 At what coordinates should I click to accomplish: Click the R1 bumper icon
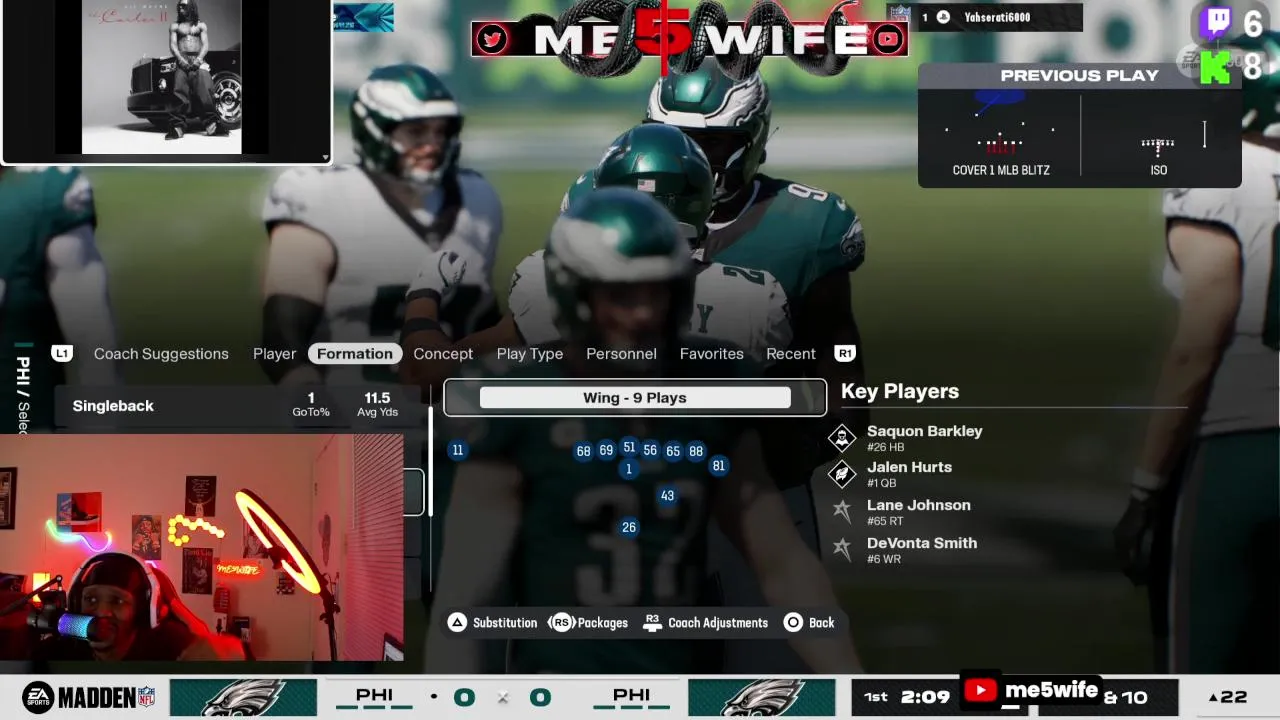coord(845,354)
